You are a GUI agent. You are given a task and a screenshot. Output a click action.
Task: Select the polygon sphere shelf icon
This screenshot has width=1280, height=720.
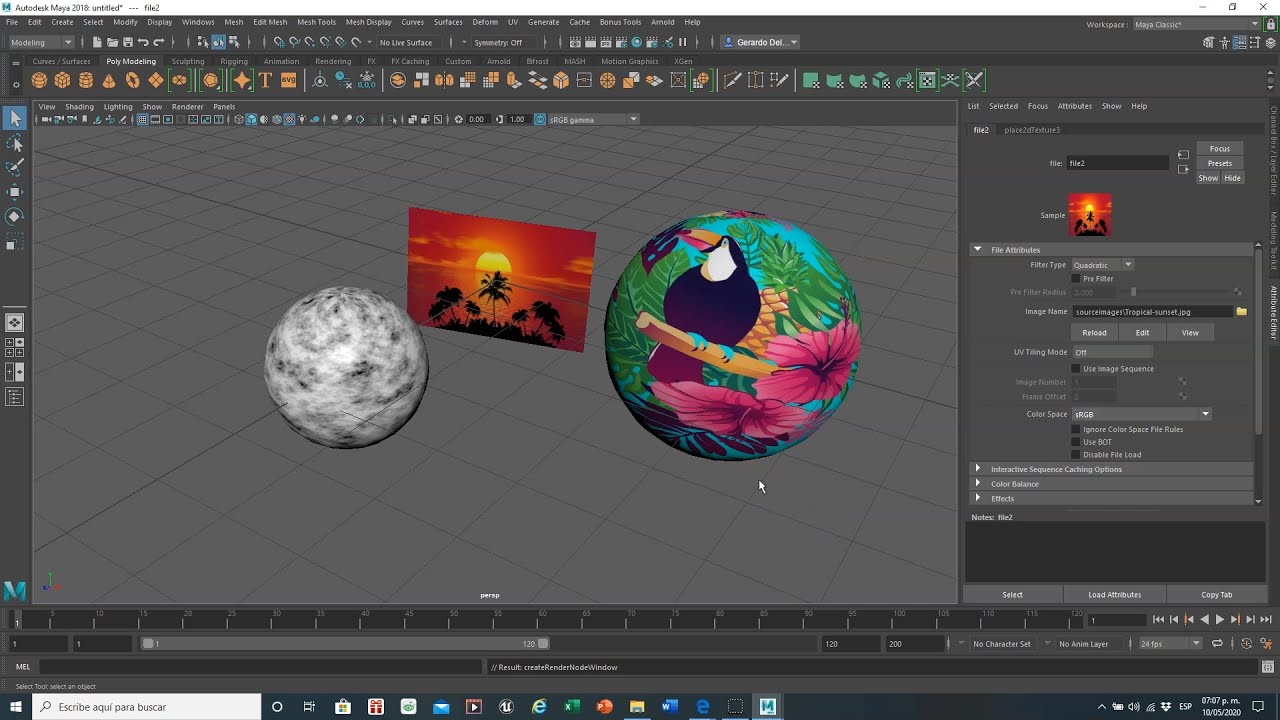click(x=39, y=80)
